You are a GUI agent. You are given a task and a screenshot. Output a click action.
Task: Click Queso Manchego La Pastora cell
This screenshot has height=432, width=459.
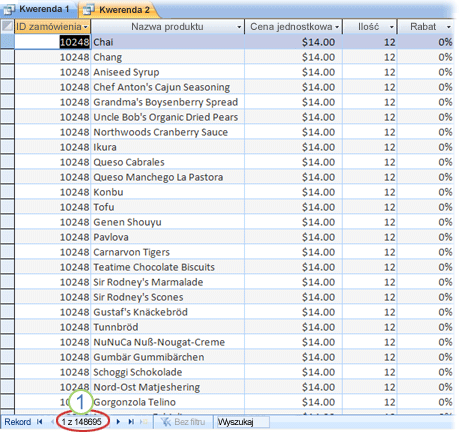[168, 177]
